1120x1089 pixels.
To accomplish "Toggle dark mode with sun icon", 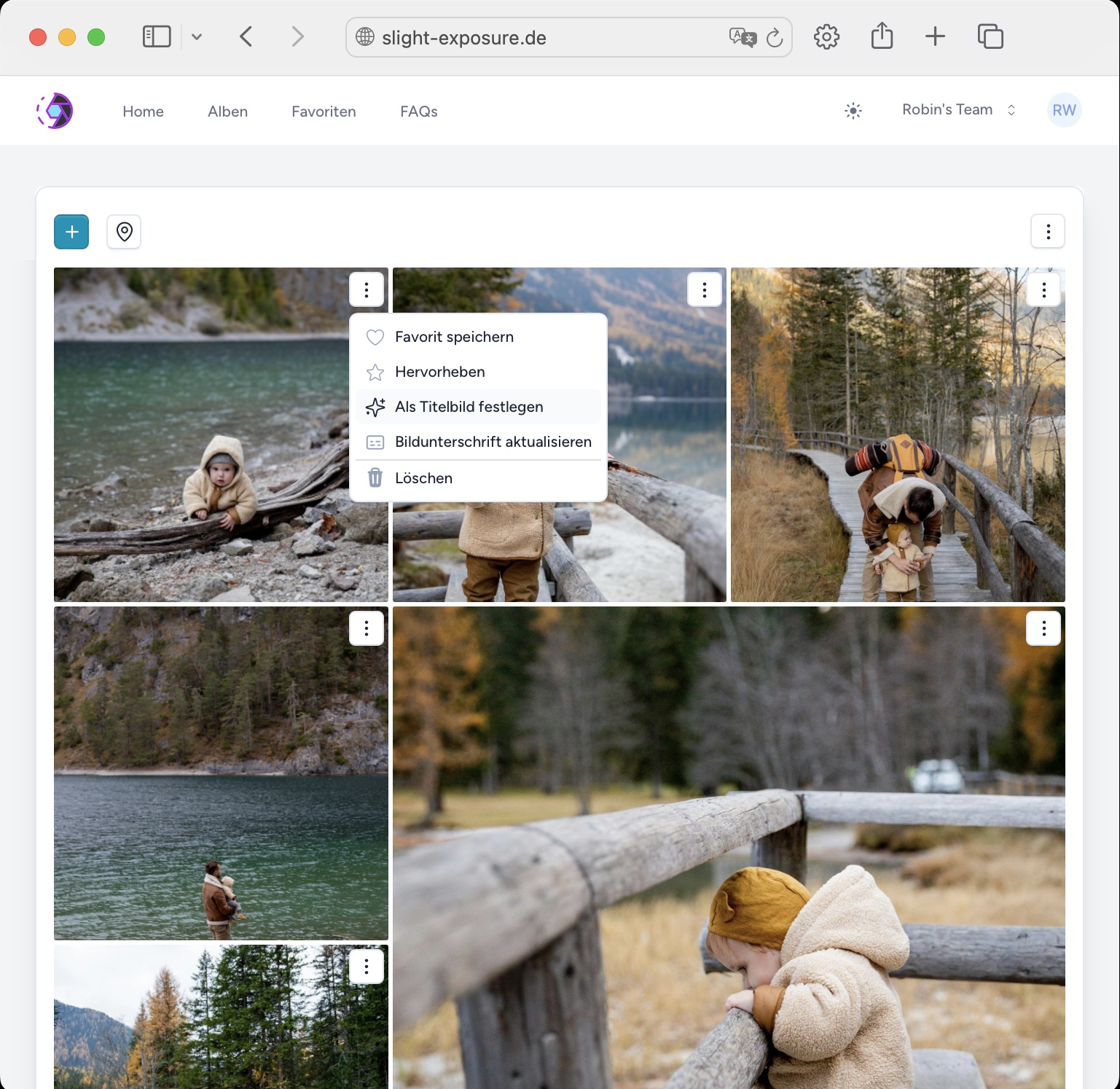I will 853,110.
